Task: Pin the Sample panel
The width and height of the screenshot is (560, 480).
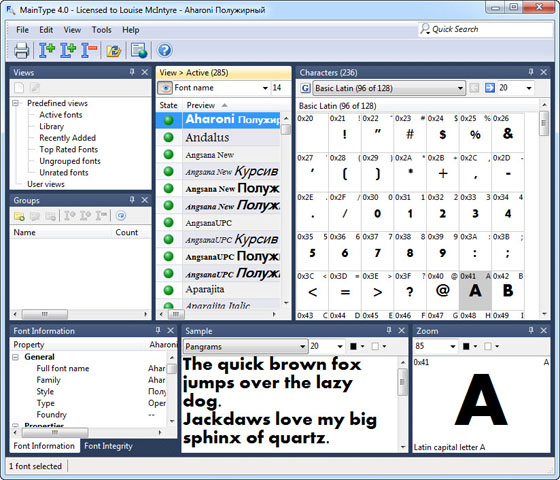Action: 389,330
